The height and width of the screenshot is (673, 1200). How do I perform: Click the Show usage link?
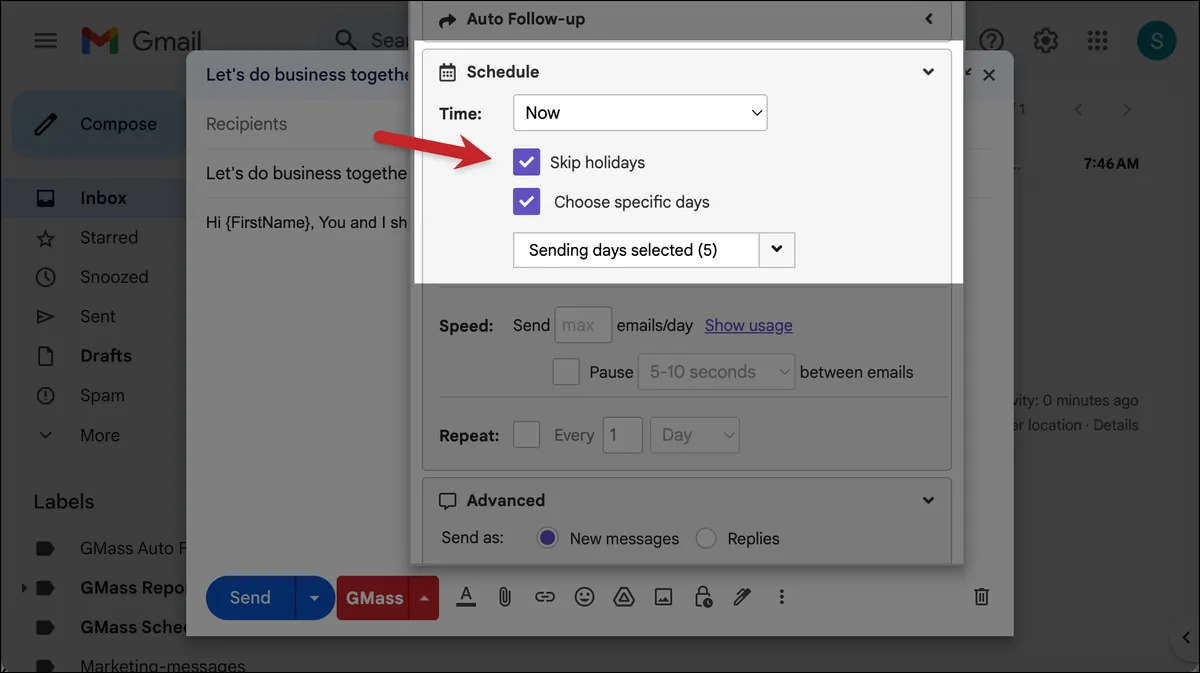(748, 325)
